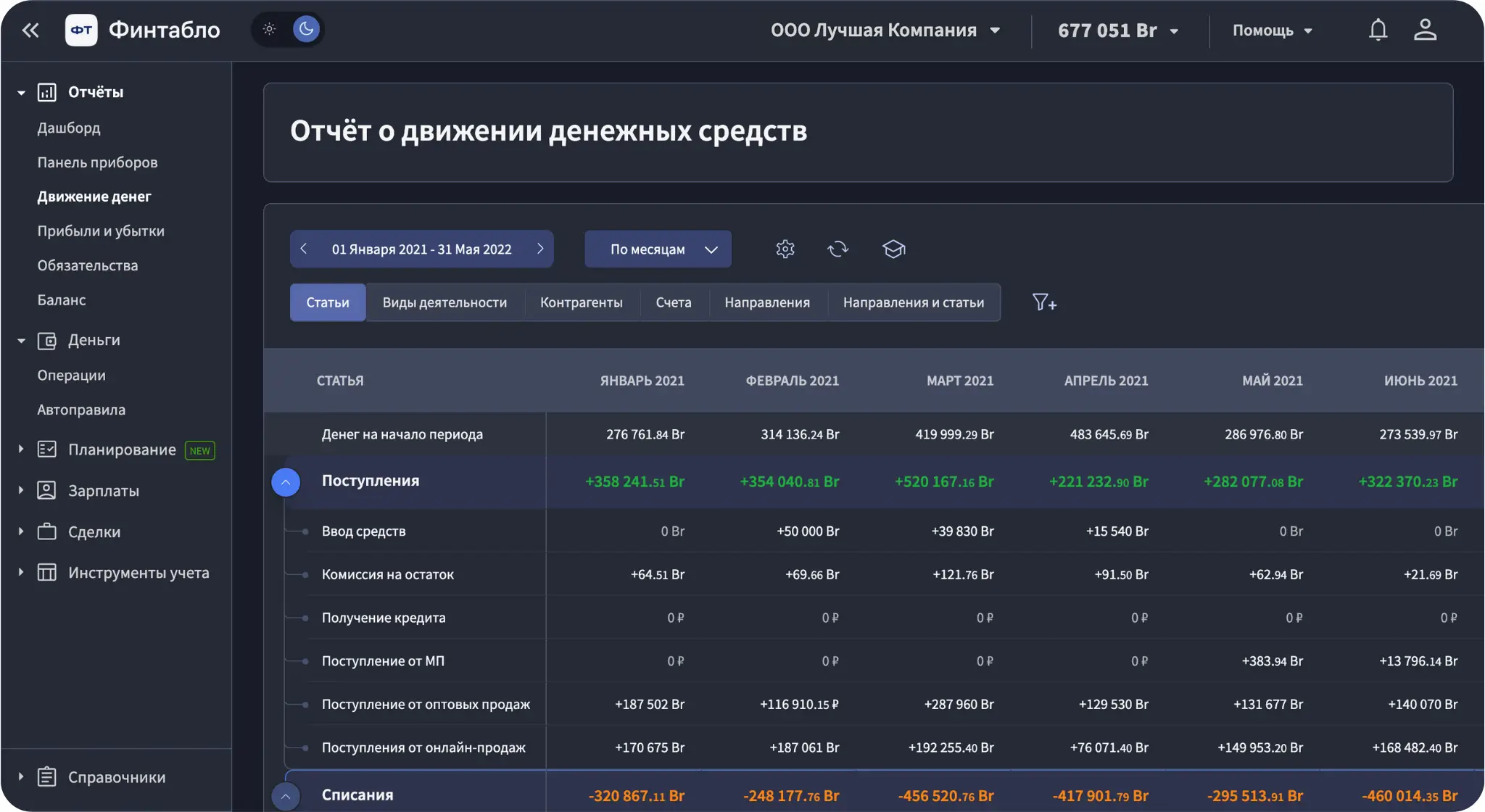Open the user profile icon

pos(1425,30)
